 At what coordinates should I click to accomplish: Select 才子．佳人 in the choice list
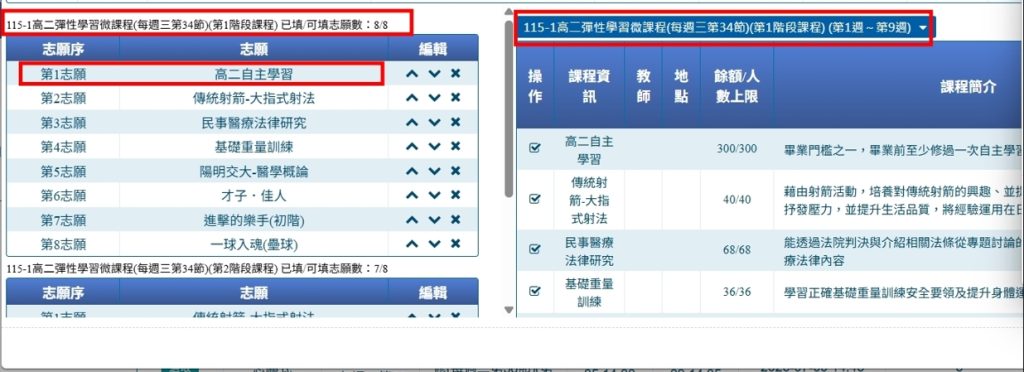[253, 196]
